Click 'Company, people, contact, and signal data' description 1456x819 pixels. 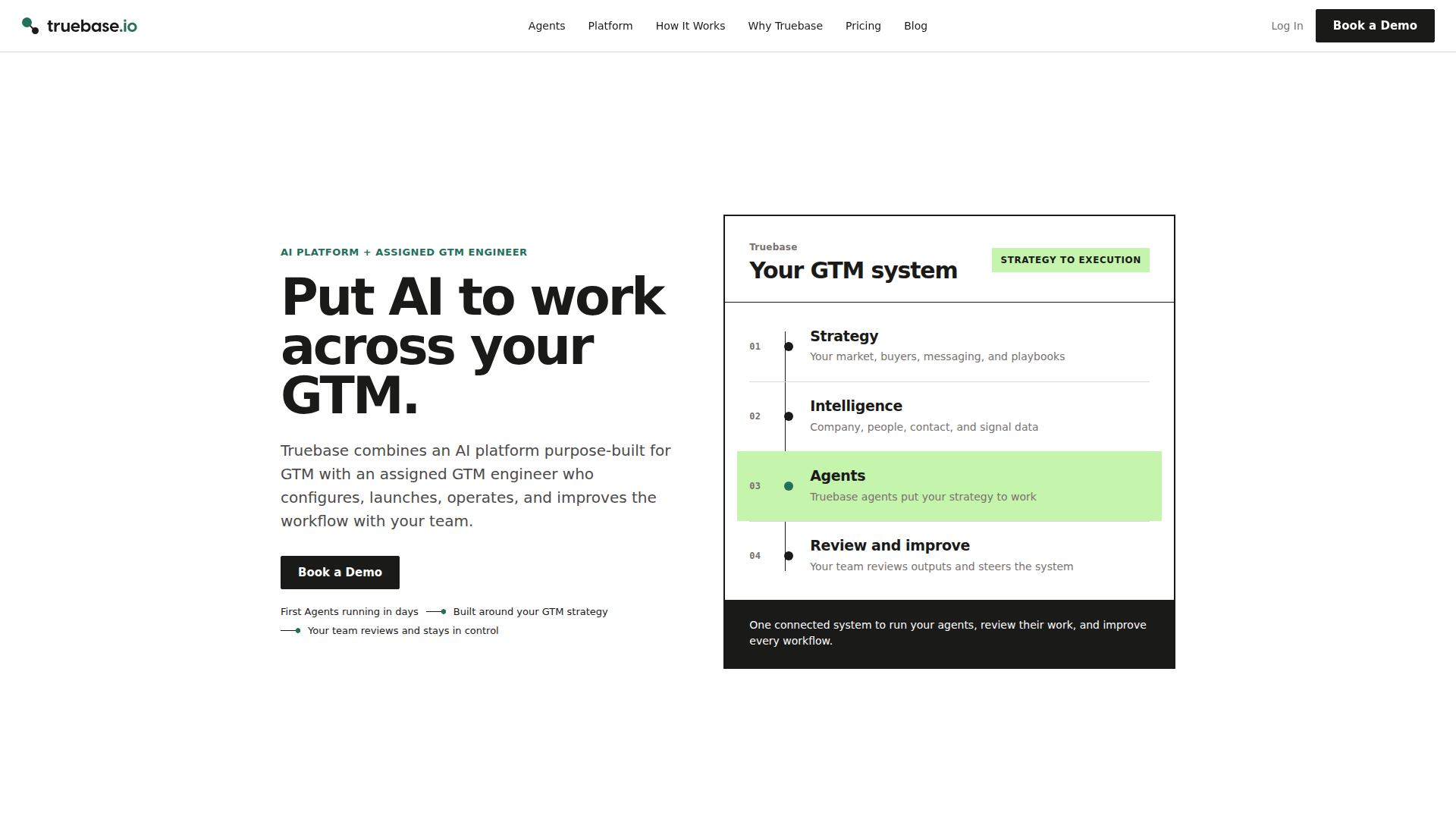[x=924, y=427]
